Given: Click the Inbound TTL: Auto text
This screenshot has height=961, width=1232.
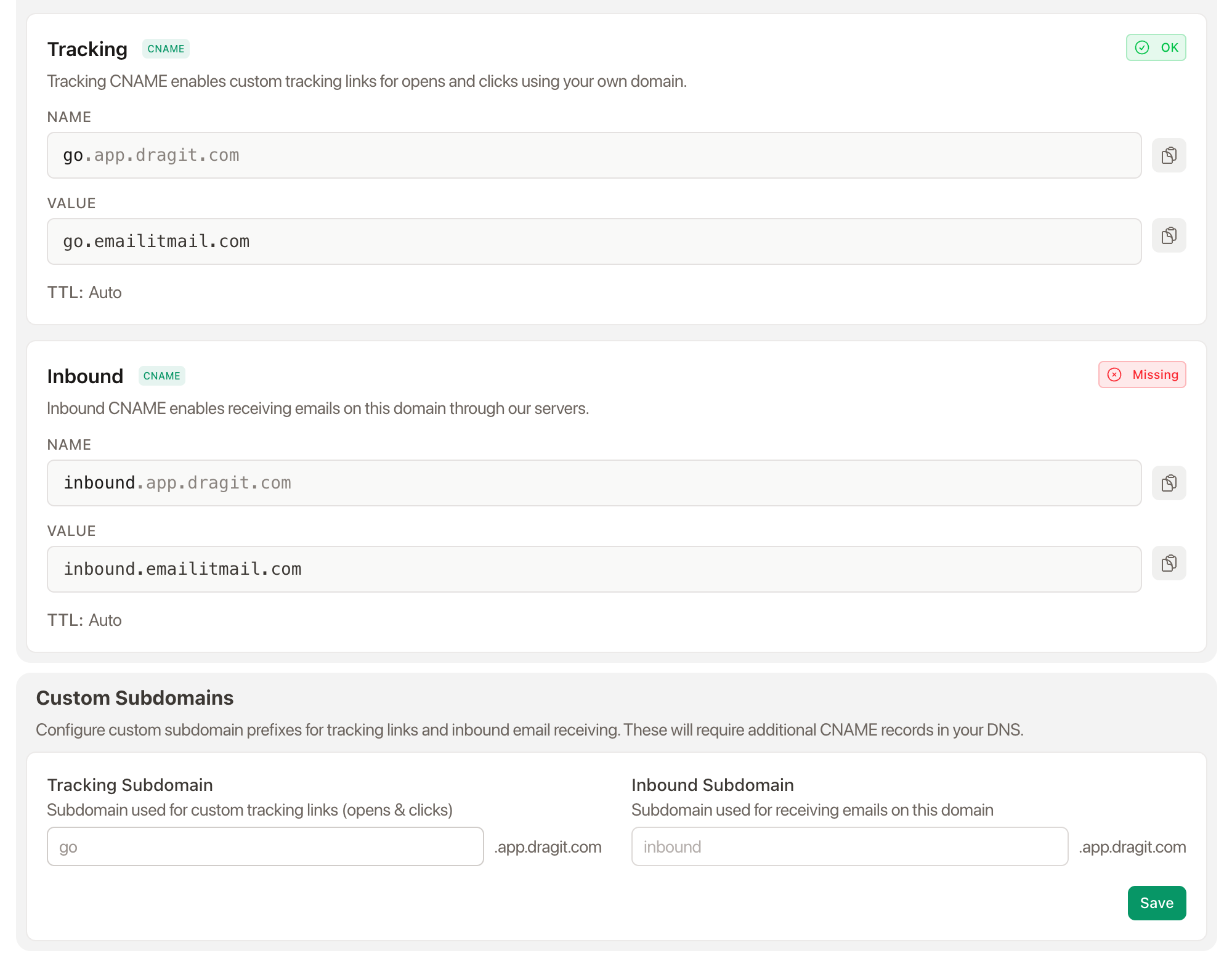Looking at the screenshot, I should point(84,620).
